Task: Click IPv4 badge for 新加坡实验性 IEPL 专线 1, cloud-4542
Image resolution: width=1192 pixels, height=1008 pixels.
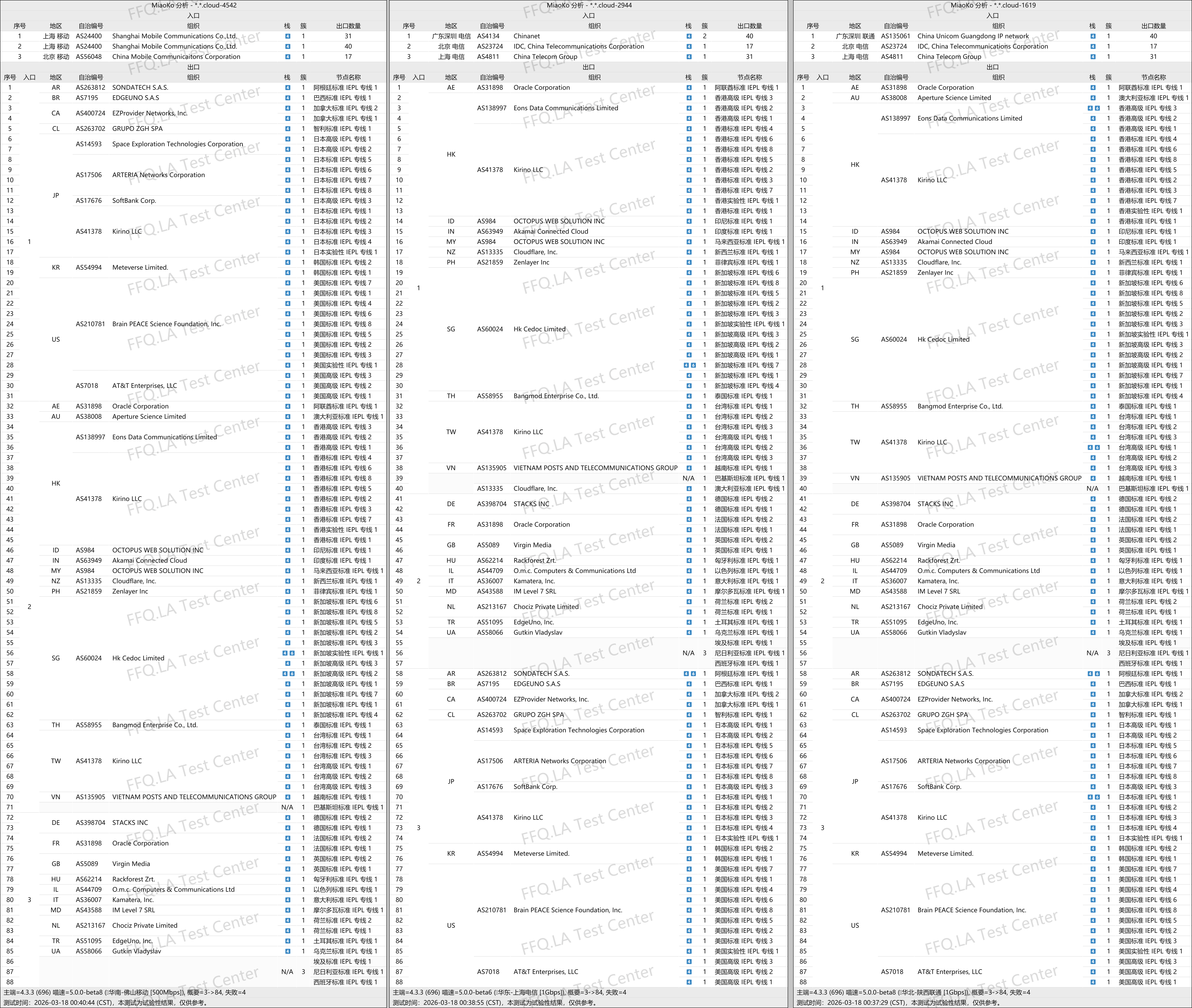Action: 285,653
